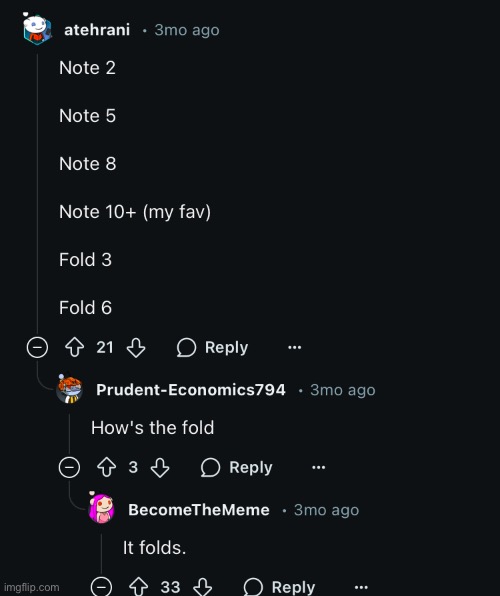Open more options on atehrani's comment

tap(295, 347)
